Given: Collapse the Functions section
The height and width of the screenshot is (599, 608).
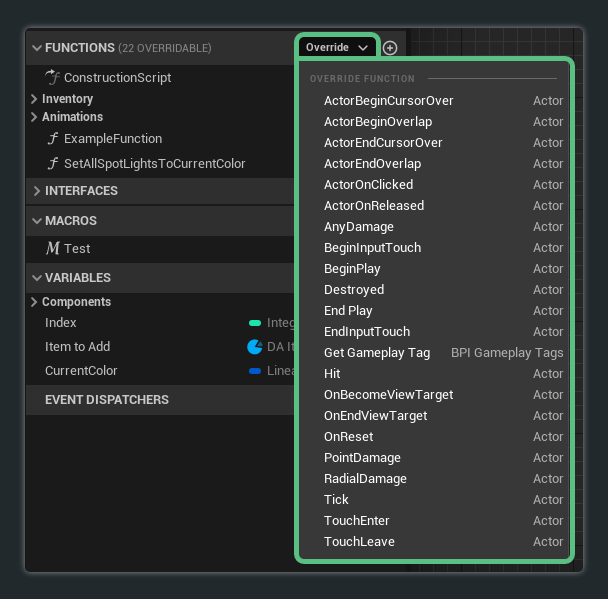Looking at the screenshot, I should tap(36, 48).
